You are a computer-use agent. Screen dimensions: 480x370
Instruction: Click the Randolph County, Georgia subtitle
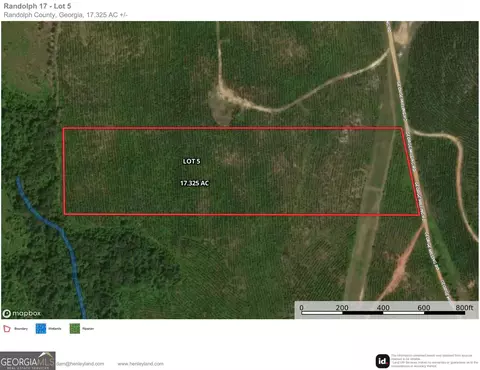click(x=66, y=15)
